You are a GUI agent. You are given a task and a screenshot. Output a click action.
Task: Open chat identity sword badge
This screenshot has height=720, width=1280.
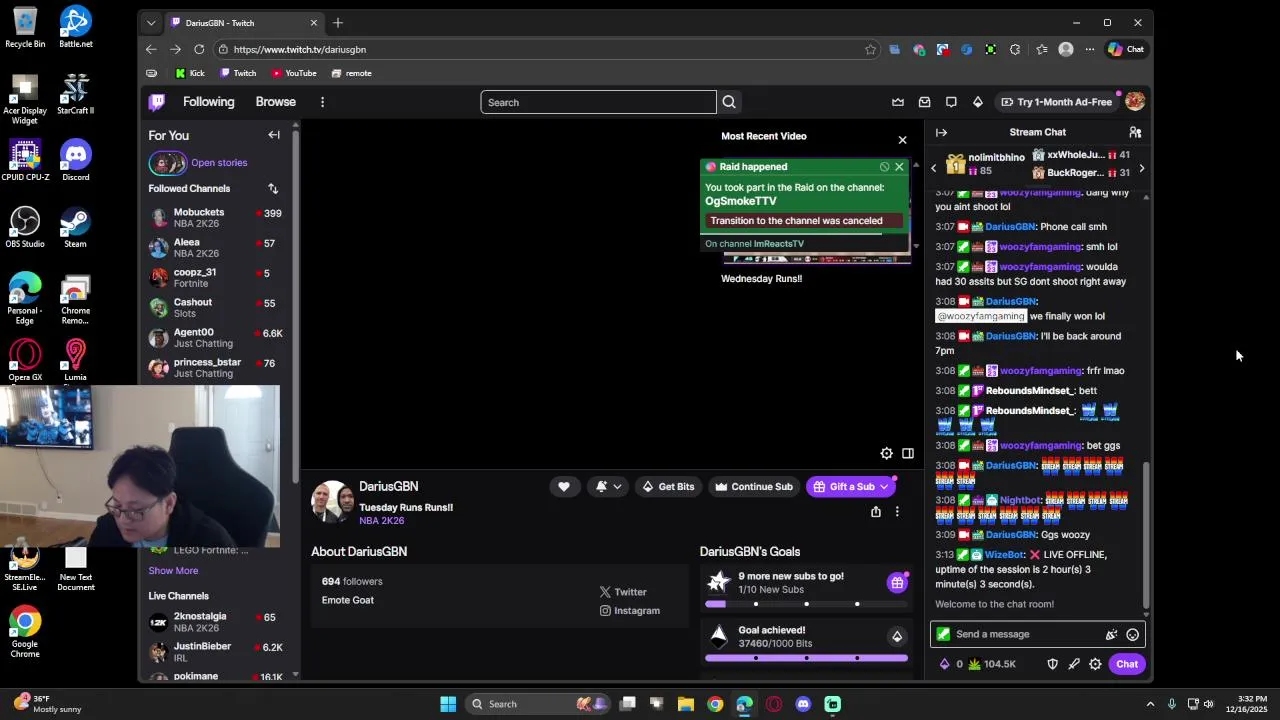point(943,634)
